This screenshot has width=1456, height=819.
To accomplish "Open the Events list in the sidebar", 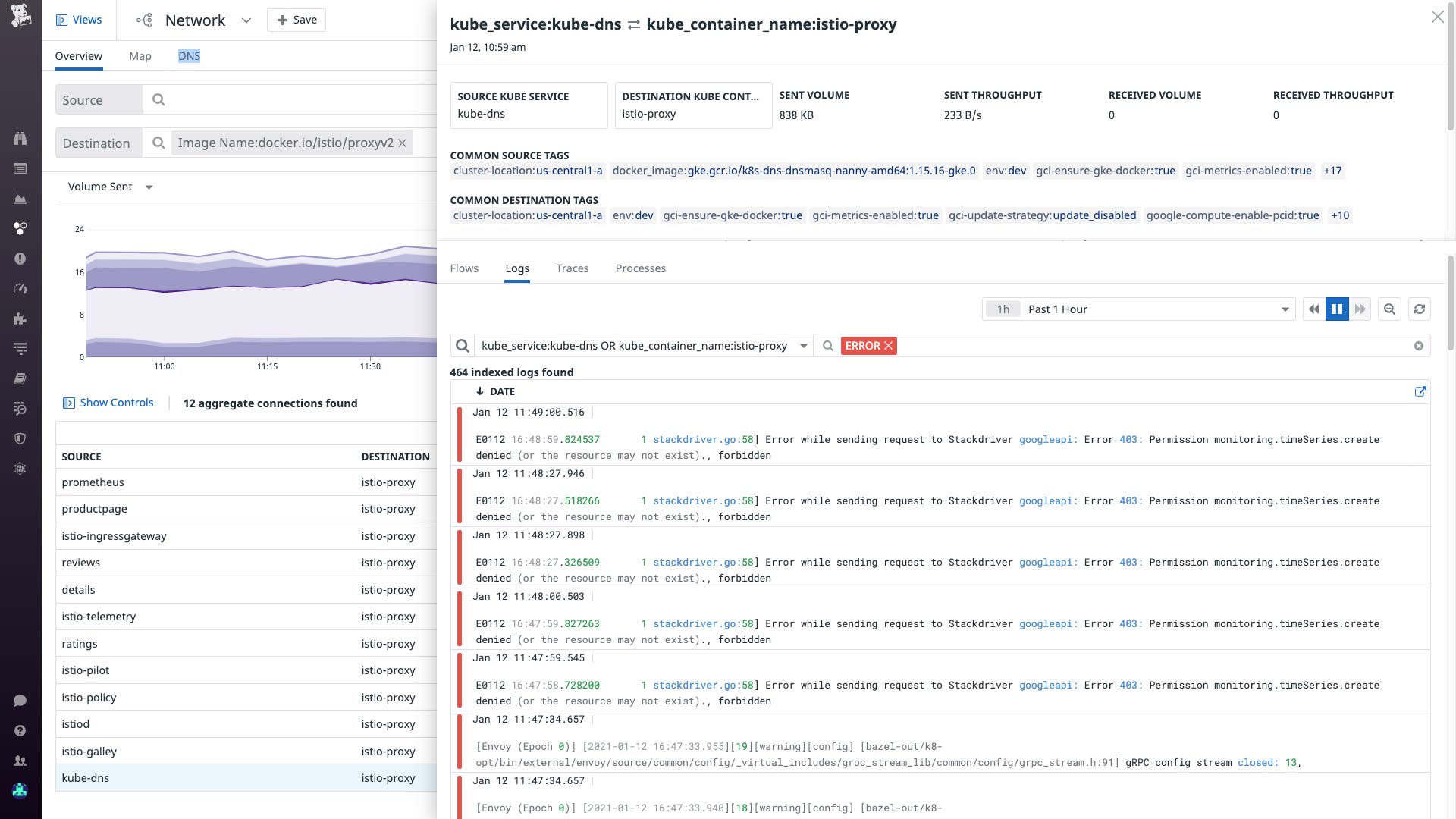I will click(x=20, y=168).
